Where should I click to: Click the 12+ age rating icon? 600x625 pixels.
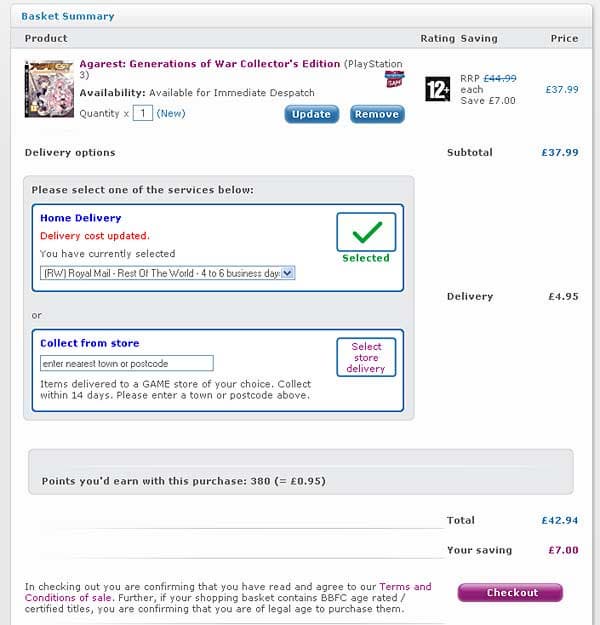(x=437, y=89)
